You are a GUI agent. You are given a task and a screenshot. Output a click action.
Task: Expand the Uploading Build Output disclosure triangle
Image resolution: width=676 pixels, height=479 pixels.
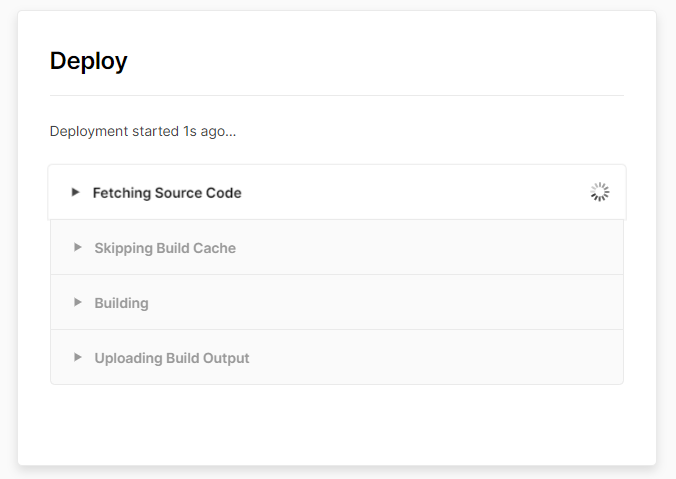77,357
